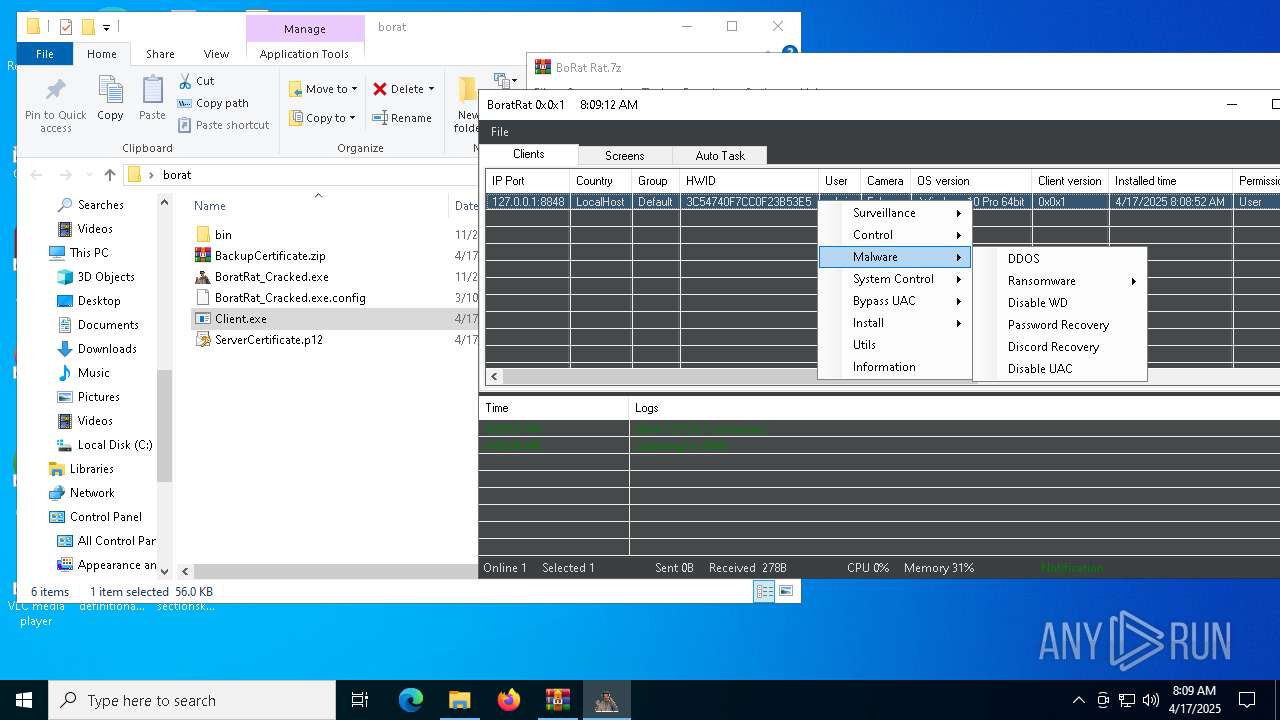This screenshot has height=720, width=1280.
Task: Select ServerCertificate.p12 file
Action: coord(268,340)
